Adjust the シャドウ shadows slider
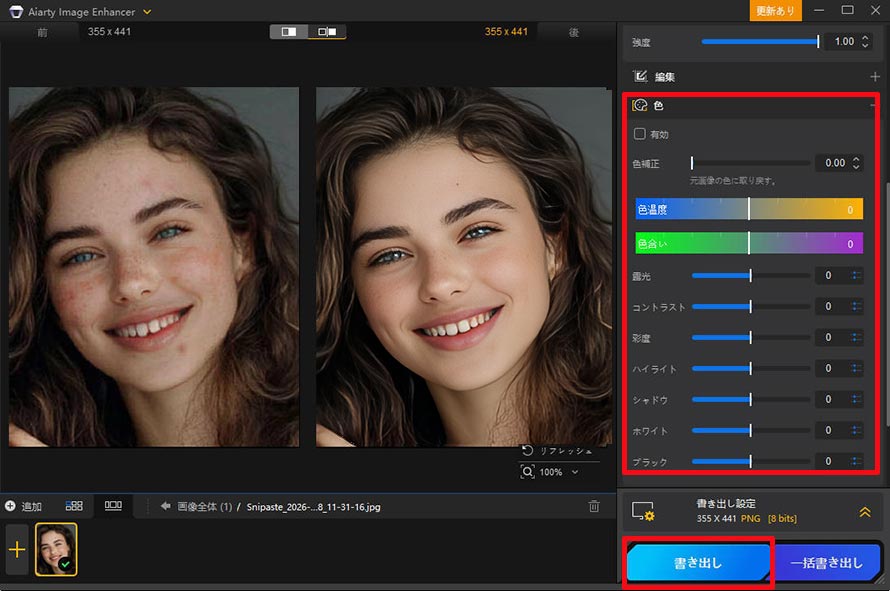 point(750,399)
